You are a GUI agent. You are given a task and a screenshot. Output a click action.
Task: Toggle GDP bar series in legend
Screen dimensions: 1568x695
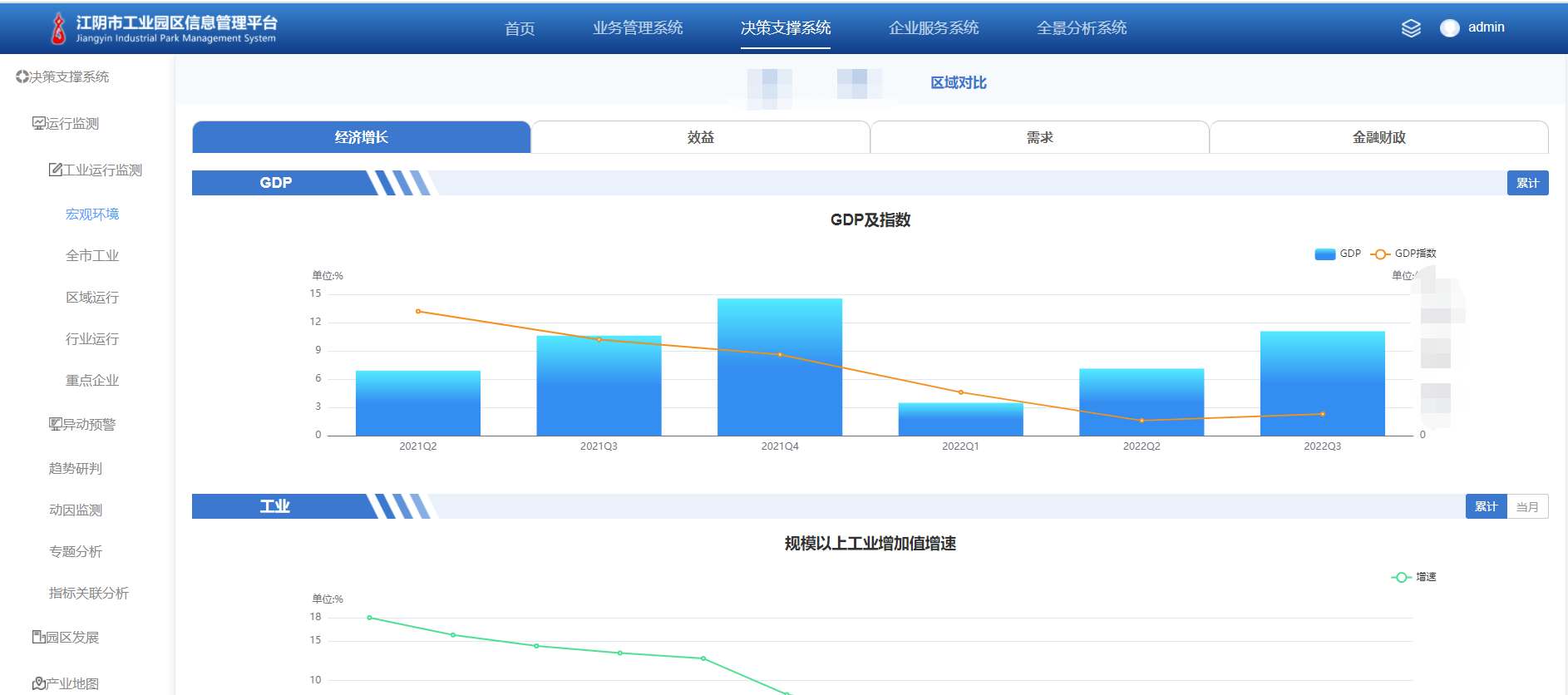point(1338,254)
